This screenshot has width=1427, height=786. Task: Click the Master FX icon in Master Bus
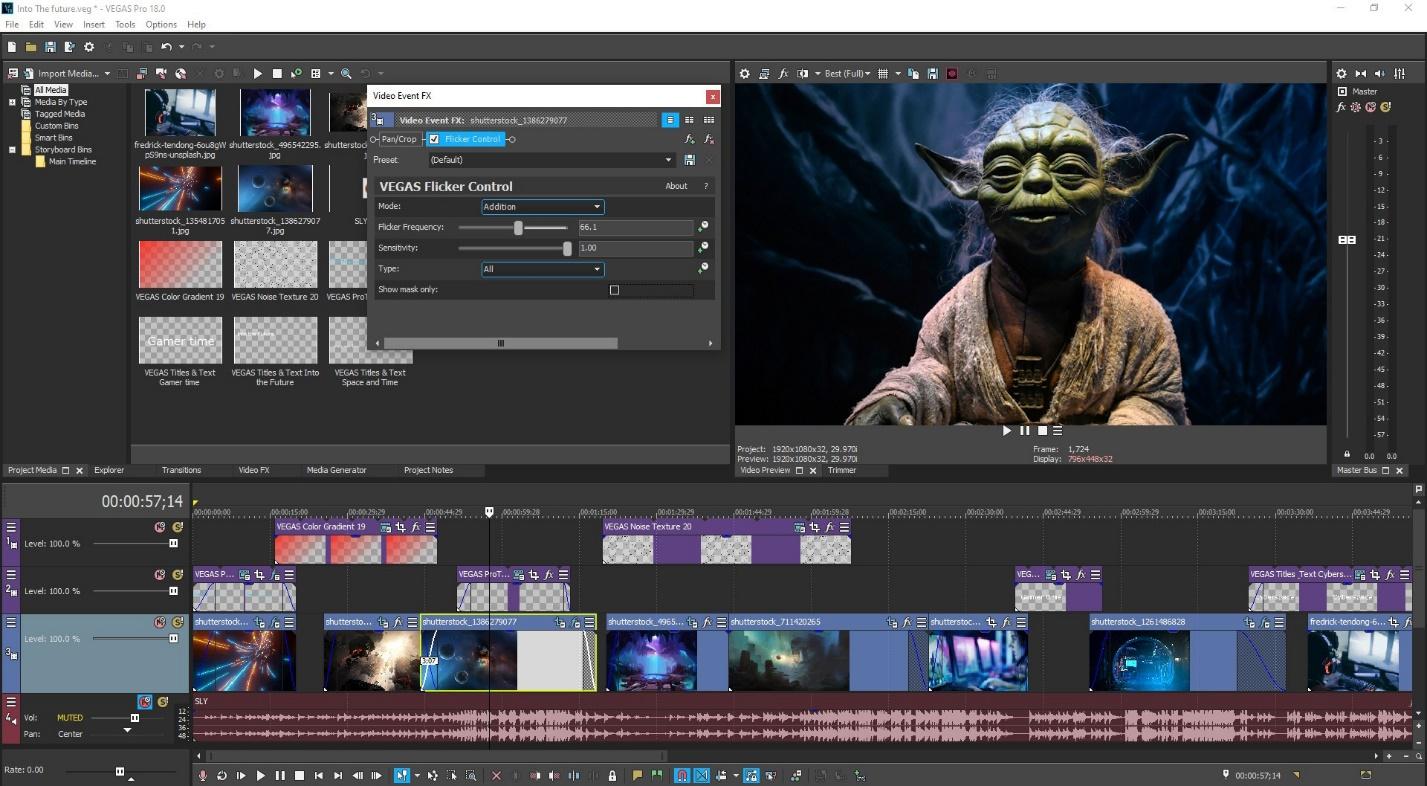click(1342, 107)
